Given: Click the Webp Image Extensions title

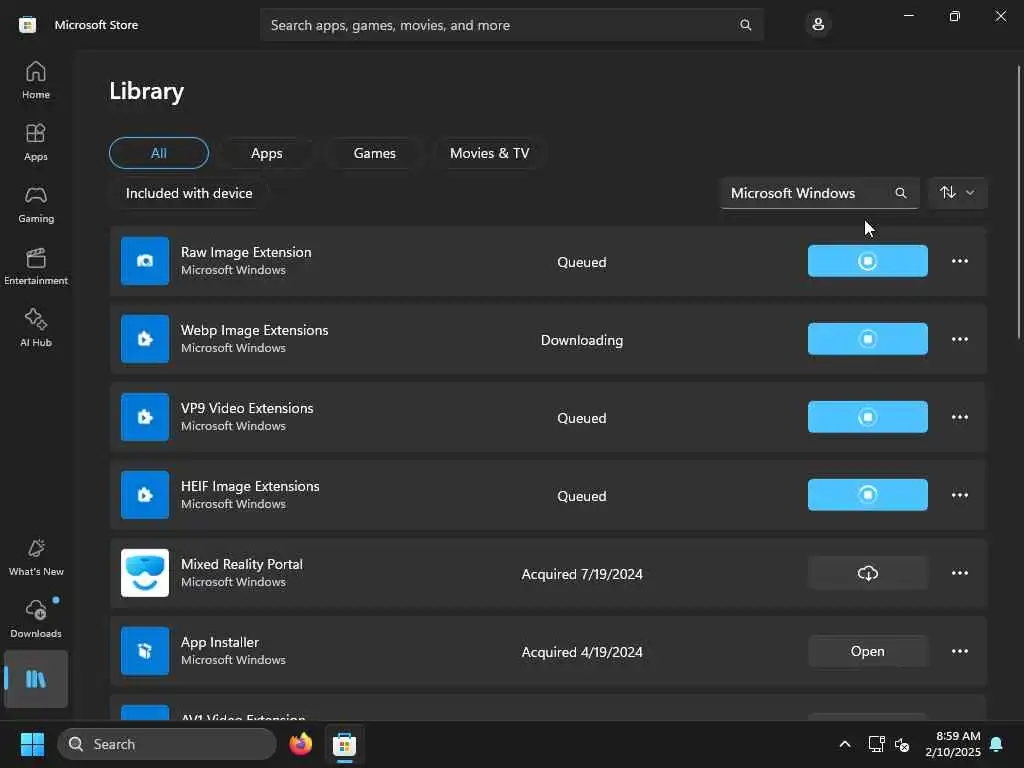Looking at the screenshot, I should click(255, 330).
